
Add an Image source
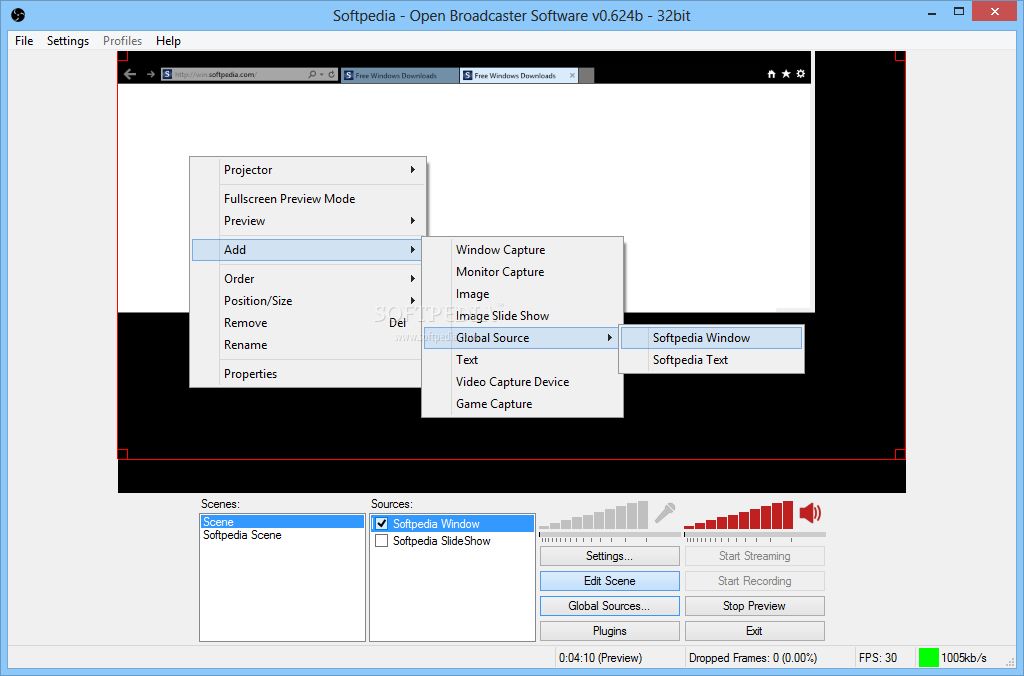coord(522,294)
